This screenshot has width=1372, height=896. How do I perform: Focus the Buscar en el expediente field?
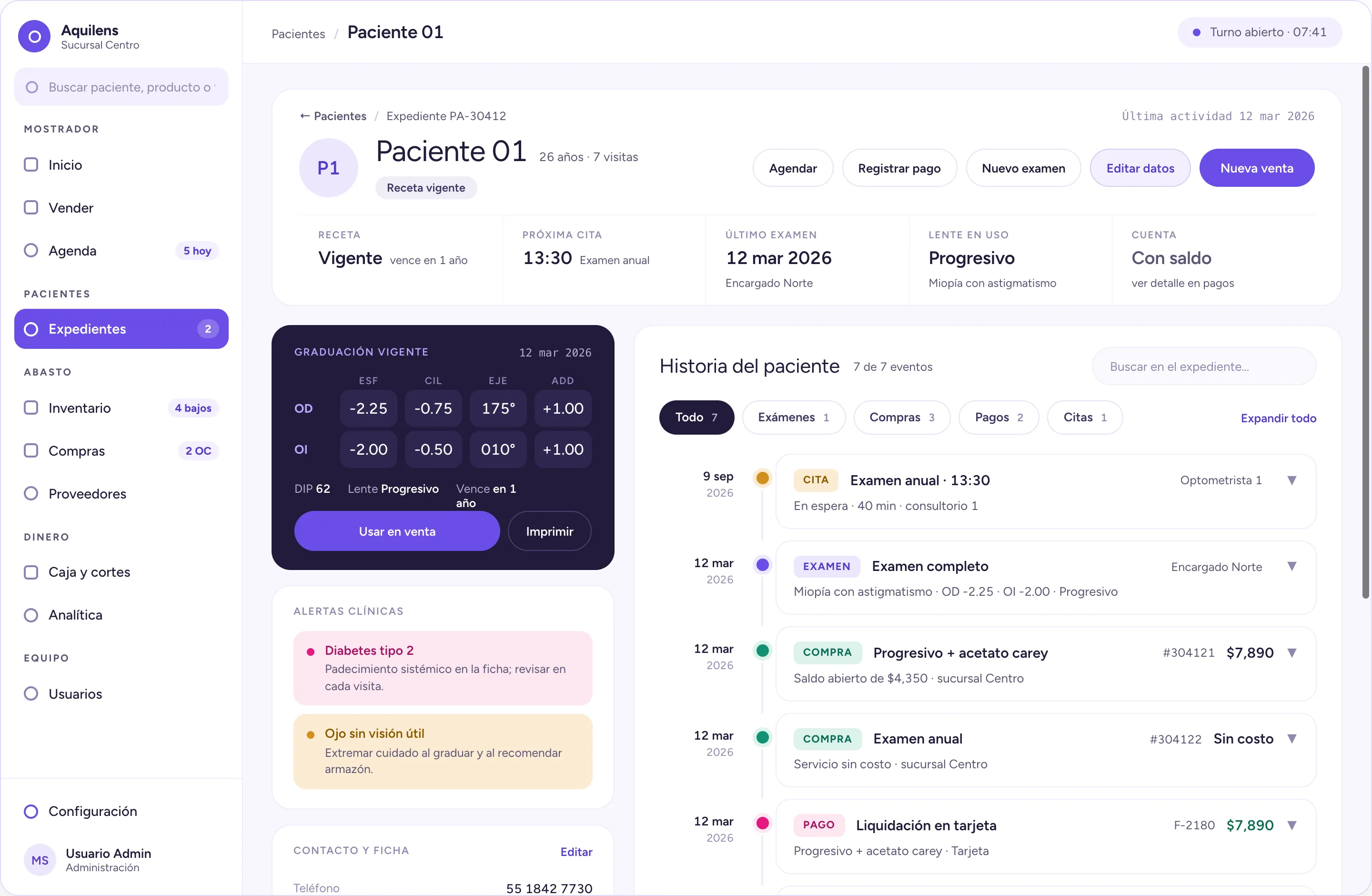tap(1204, 366)
